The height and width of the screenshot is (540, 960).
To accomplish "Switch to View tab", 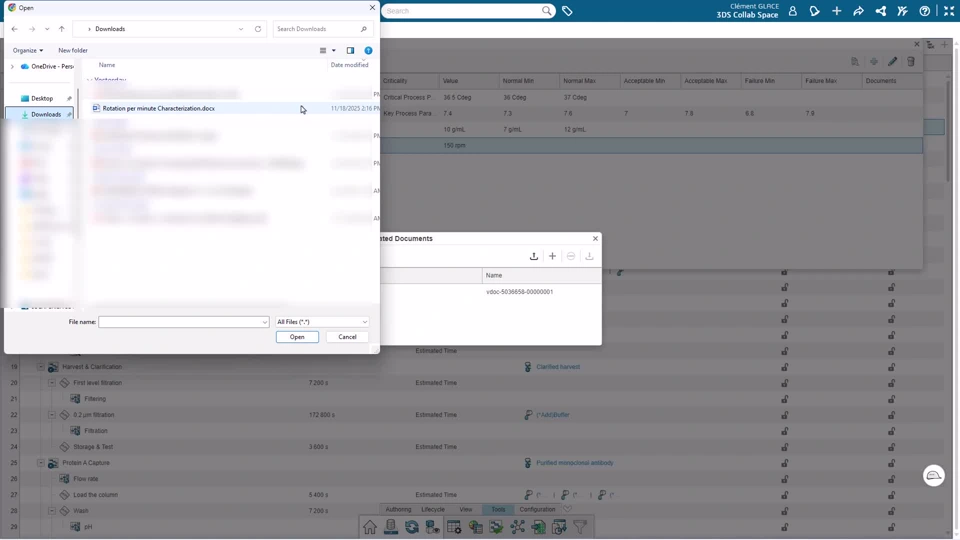I will click(x=466, y=509).
